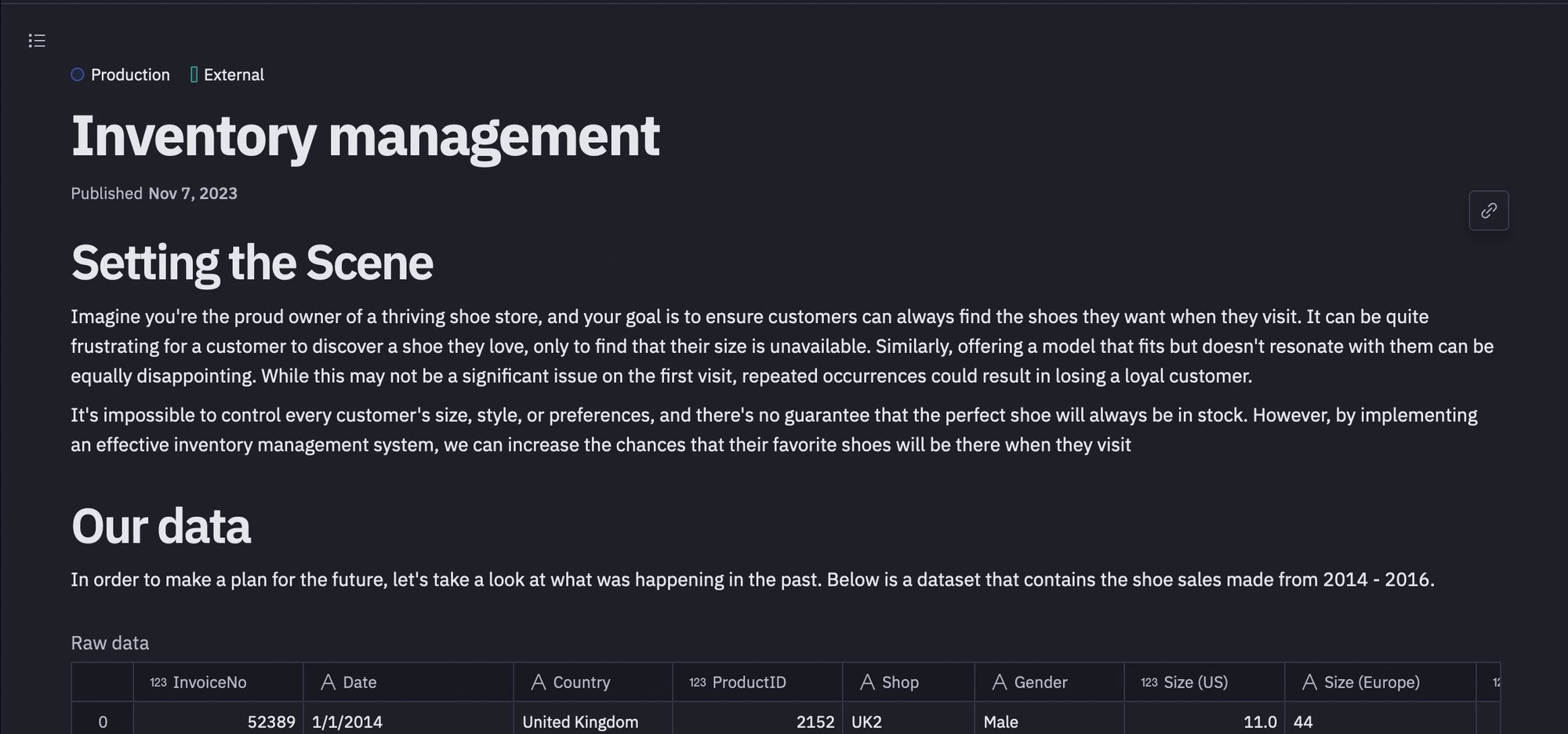Viewport: 1568px width, 734px height.
Task: Click the numeric type icon beside ProductID
Action: [x=698, y=682]
